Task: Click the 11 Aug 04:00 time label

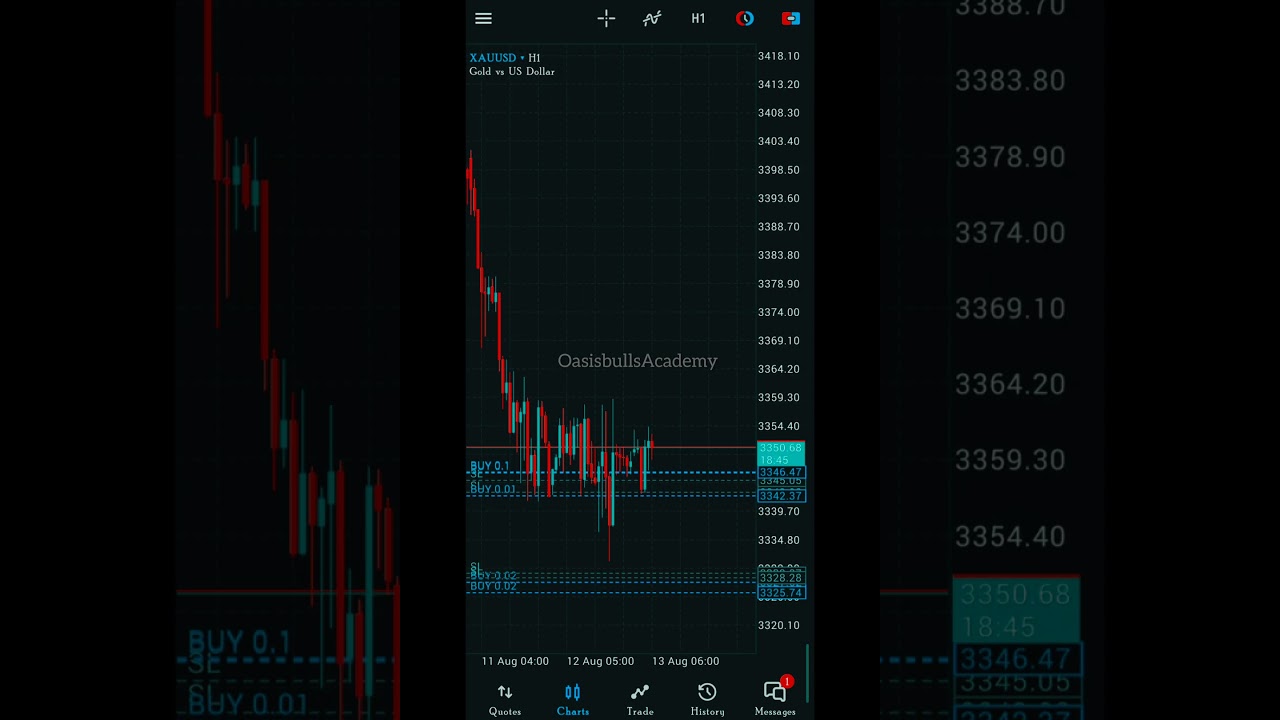Action: pyautogui.click(x=515, y=661)
